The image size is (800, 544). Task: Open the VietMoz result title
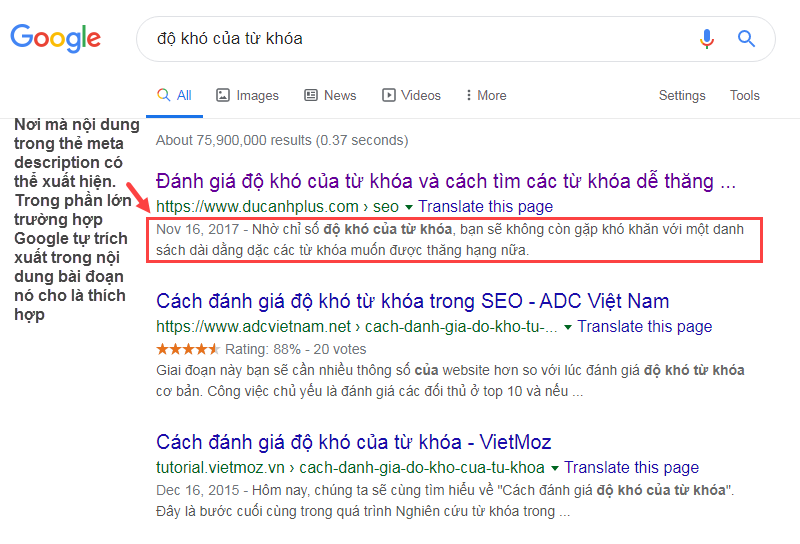354,442
